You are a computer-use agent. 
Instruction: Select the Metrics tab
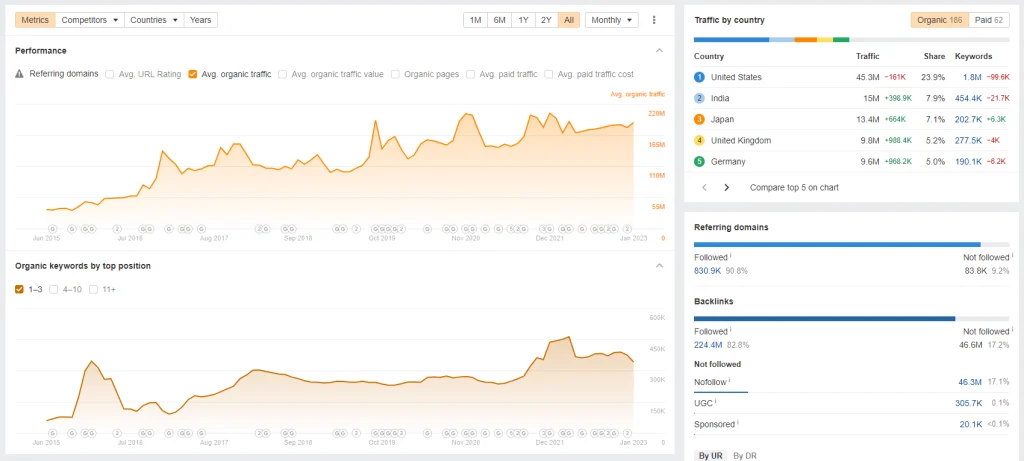[35, 20]
